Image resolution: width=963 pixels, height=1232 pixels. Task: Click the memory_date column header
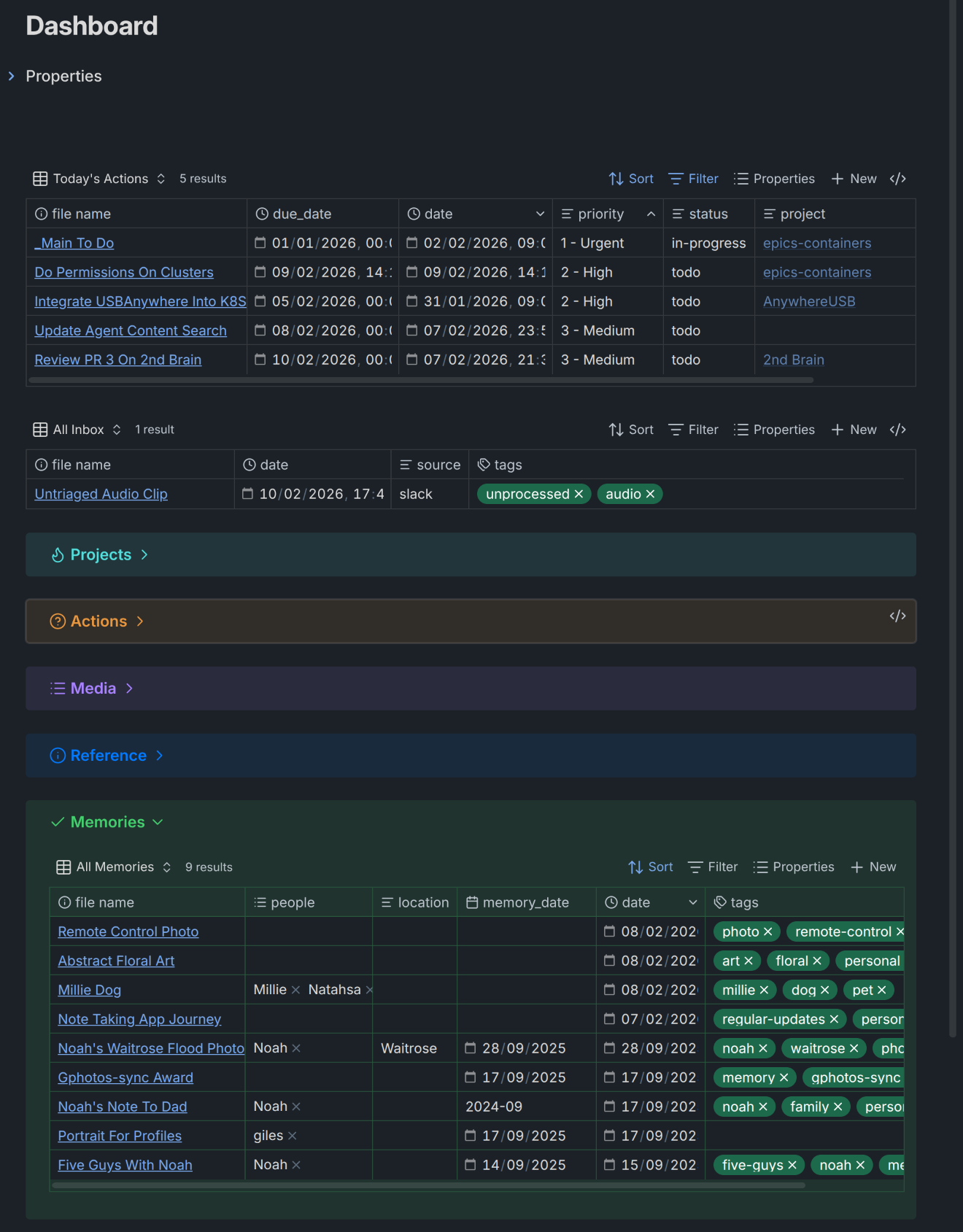(526, 902)
